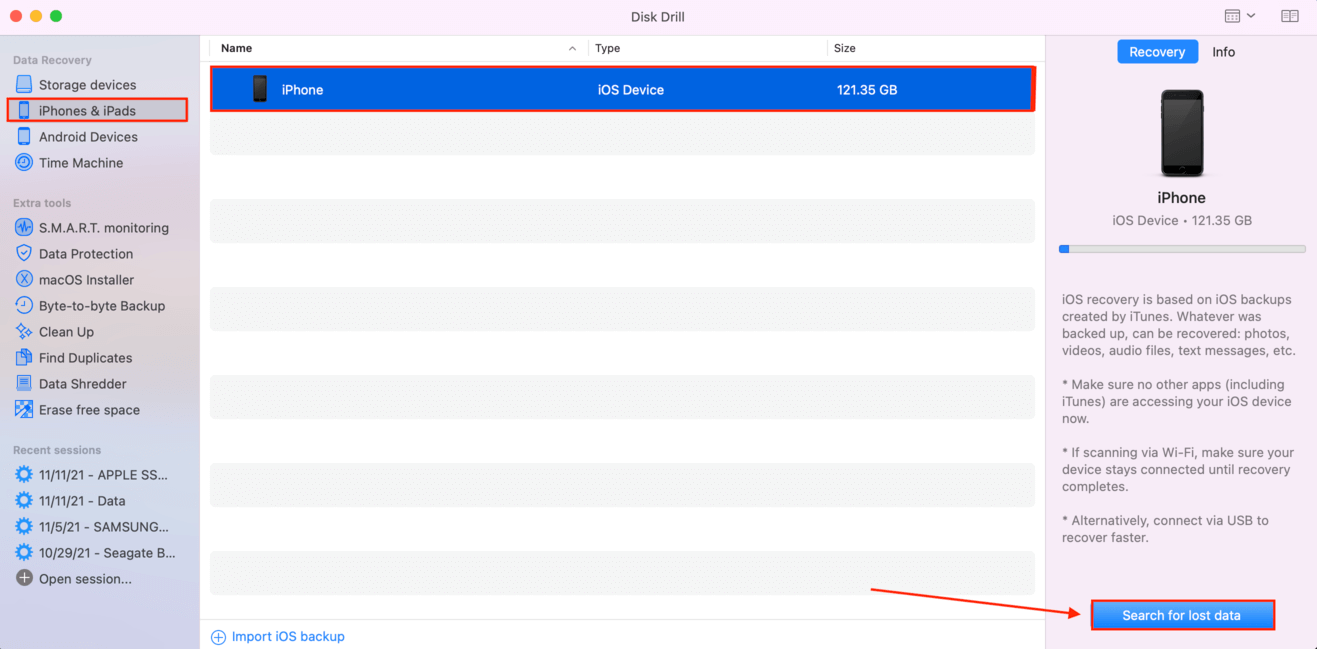Open the help book icon in title bar

[x=1290, y=16]
